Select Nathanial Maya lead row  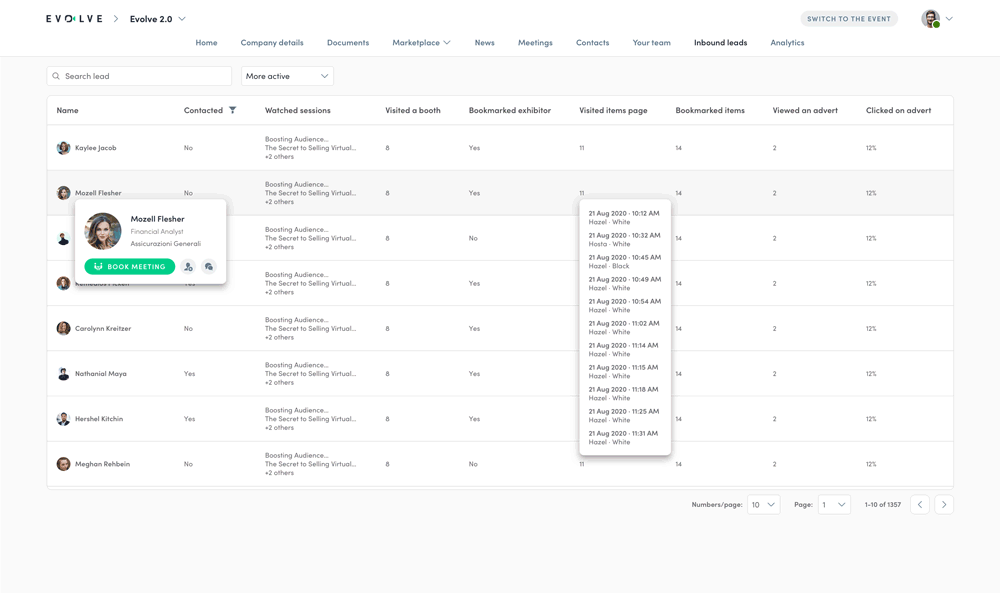pos(101,374)
